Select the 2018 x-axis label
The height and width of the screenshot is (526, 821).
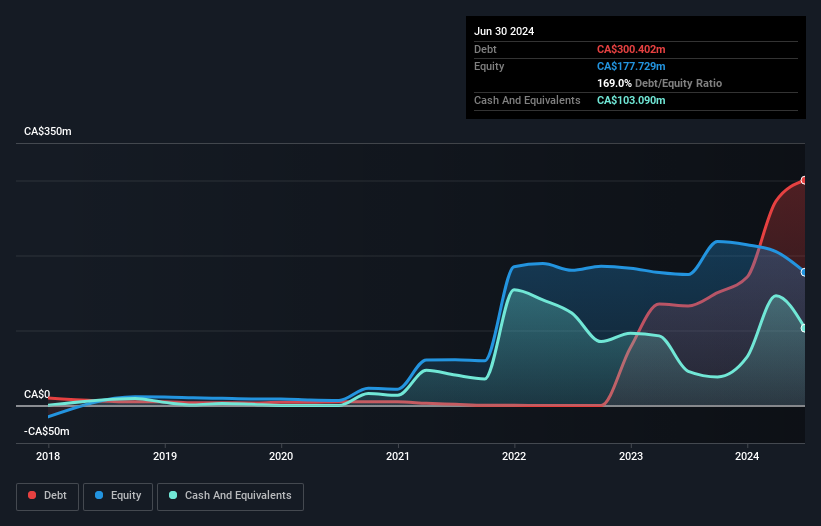click(x=48, y=456)
